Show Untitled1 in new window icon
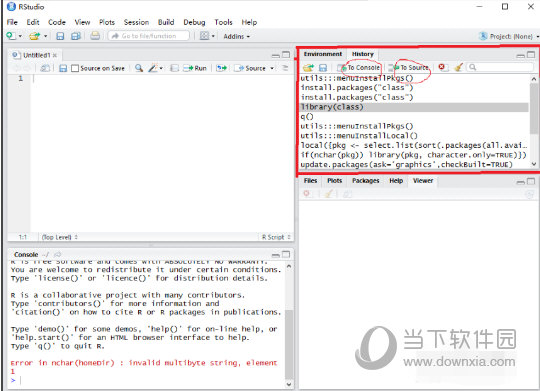540x391 pixels. [x=45, y=68]
